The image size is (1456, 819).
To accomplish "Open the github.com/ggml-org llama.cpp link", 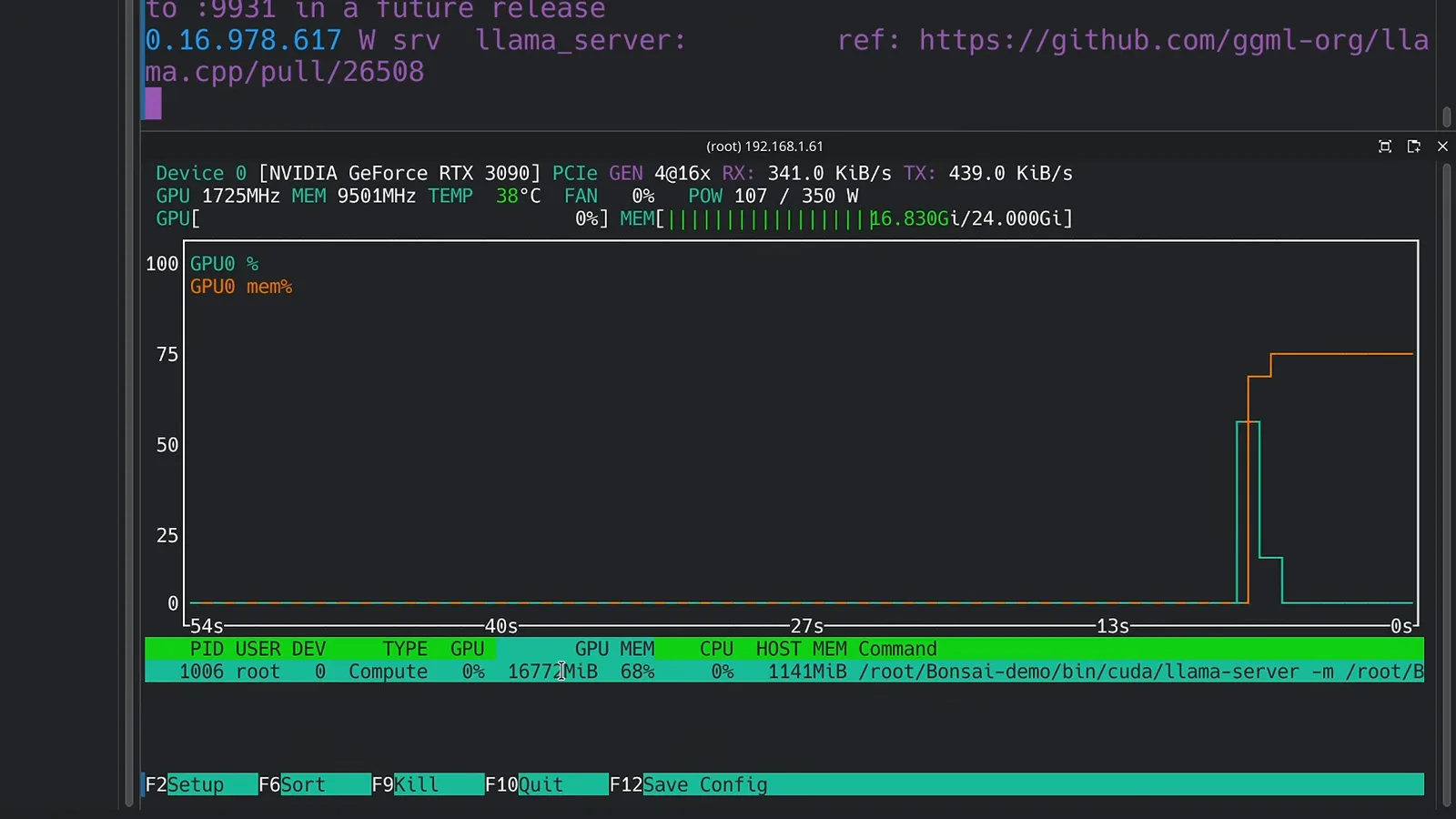I will (1174, 41).
